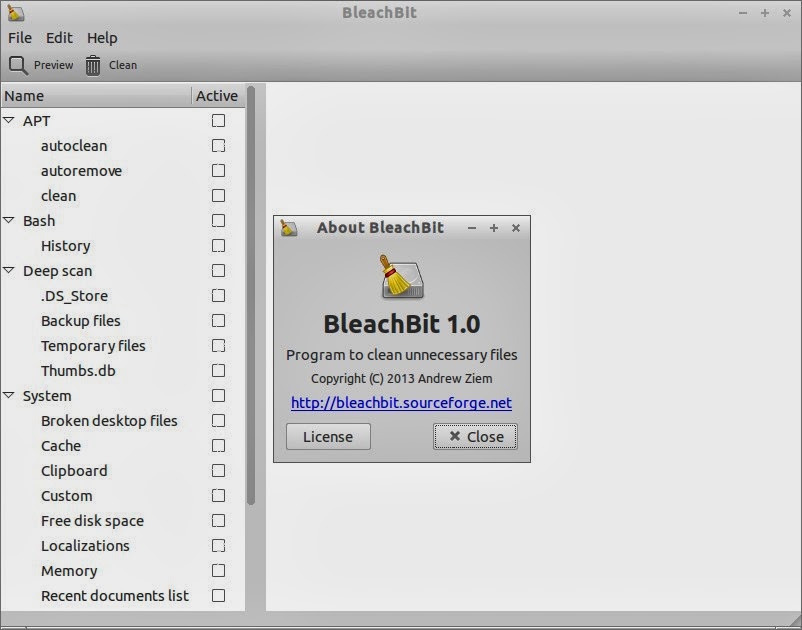The image size is (802, 630).
Task: Check the Clipboard checkbox under System
Action: 216,471
